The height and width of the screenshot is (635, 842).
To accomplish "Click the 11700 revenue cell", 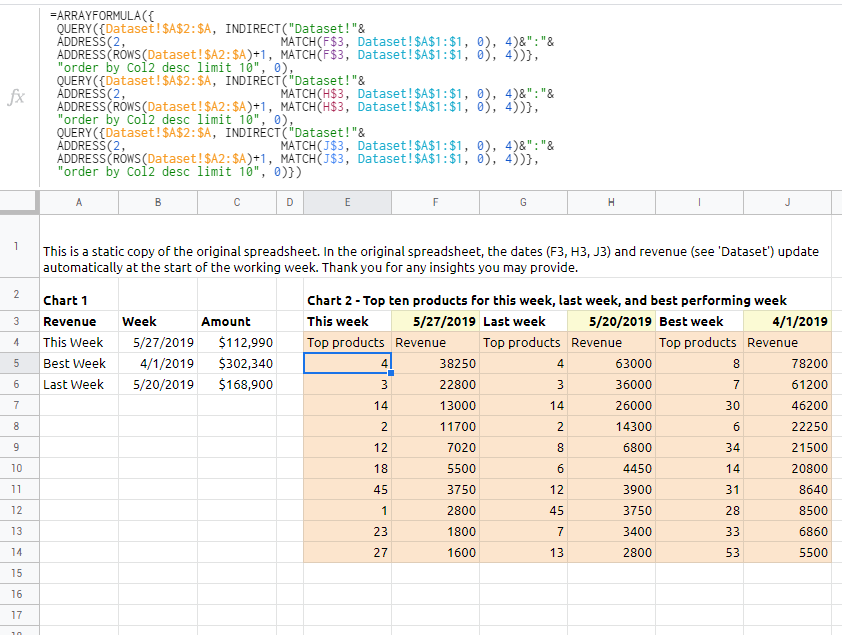I will click(435, 426).
